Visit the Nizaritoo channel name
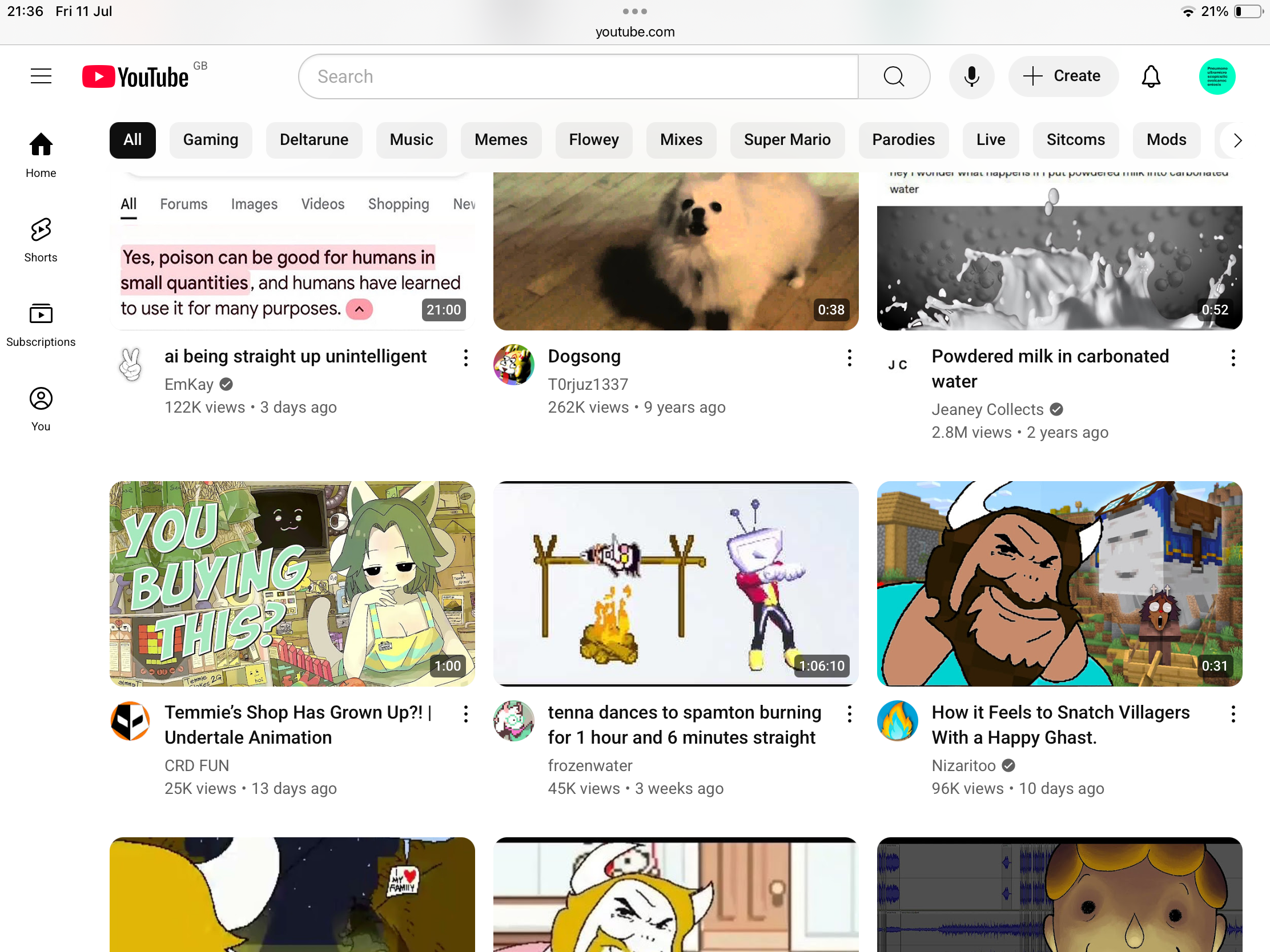Viewport: 1270px width, 952px height. pyautogui.click(x=963, y=766)
